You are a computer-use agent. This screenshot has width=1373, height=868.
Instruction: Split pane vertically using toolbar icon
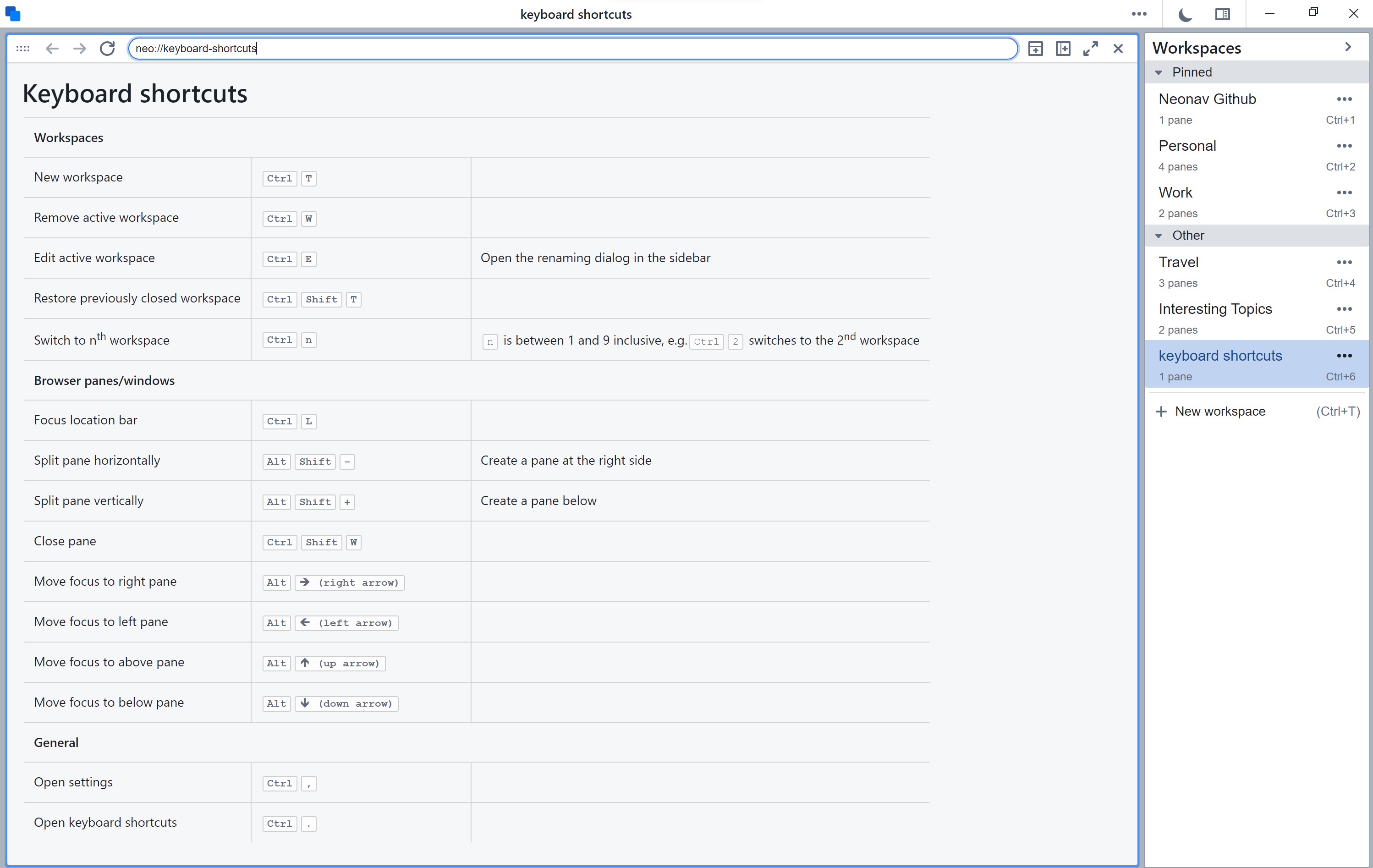pos(1035,49)
